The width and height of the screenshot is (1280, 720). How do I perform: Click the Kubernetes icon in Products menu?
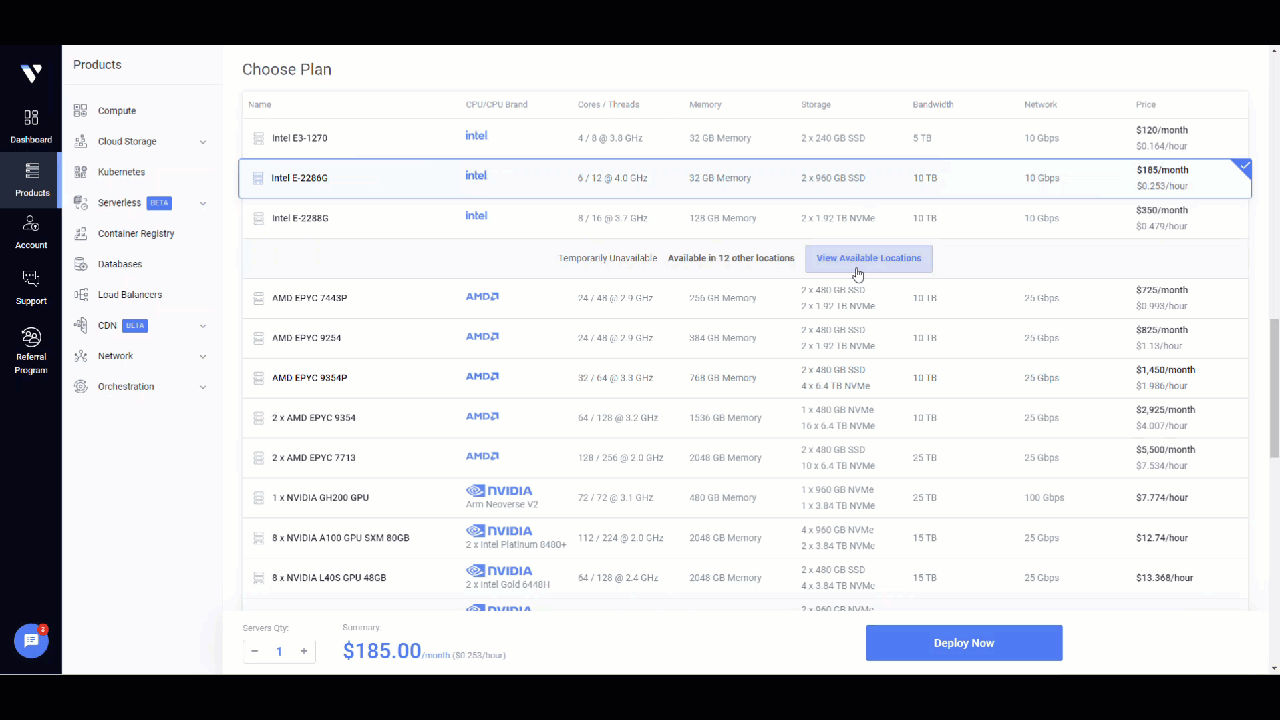click(x=80, y=172)
